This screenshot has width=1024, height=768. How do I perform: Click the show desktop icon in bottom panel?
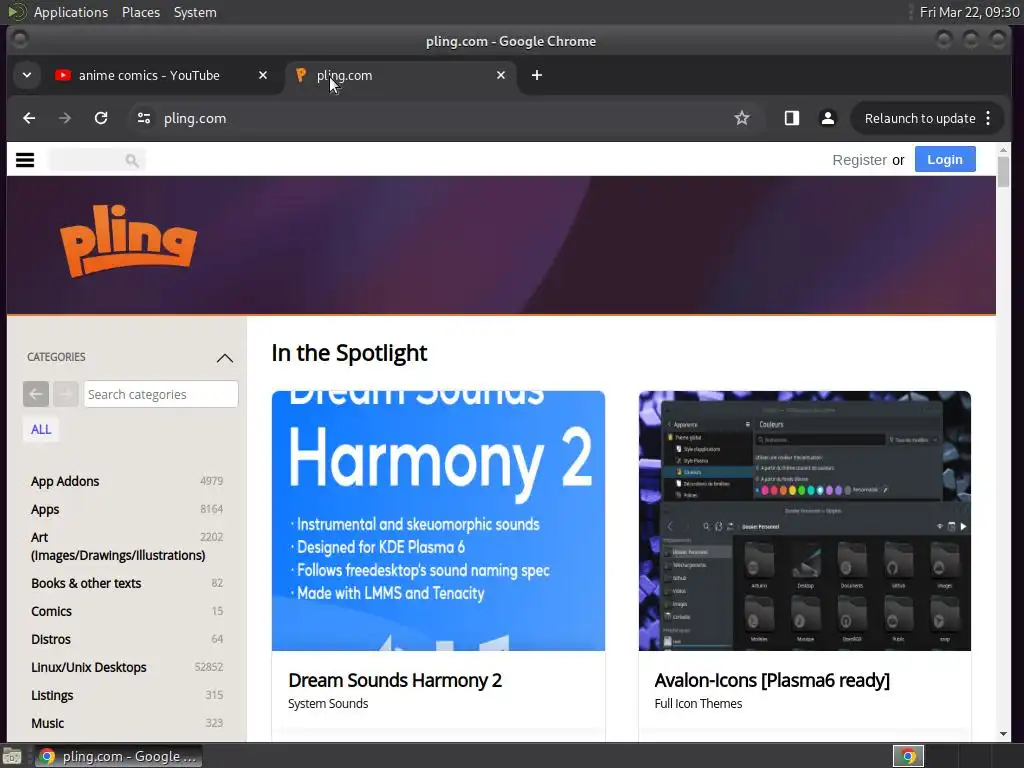[x=12, y=756]
